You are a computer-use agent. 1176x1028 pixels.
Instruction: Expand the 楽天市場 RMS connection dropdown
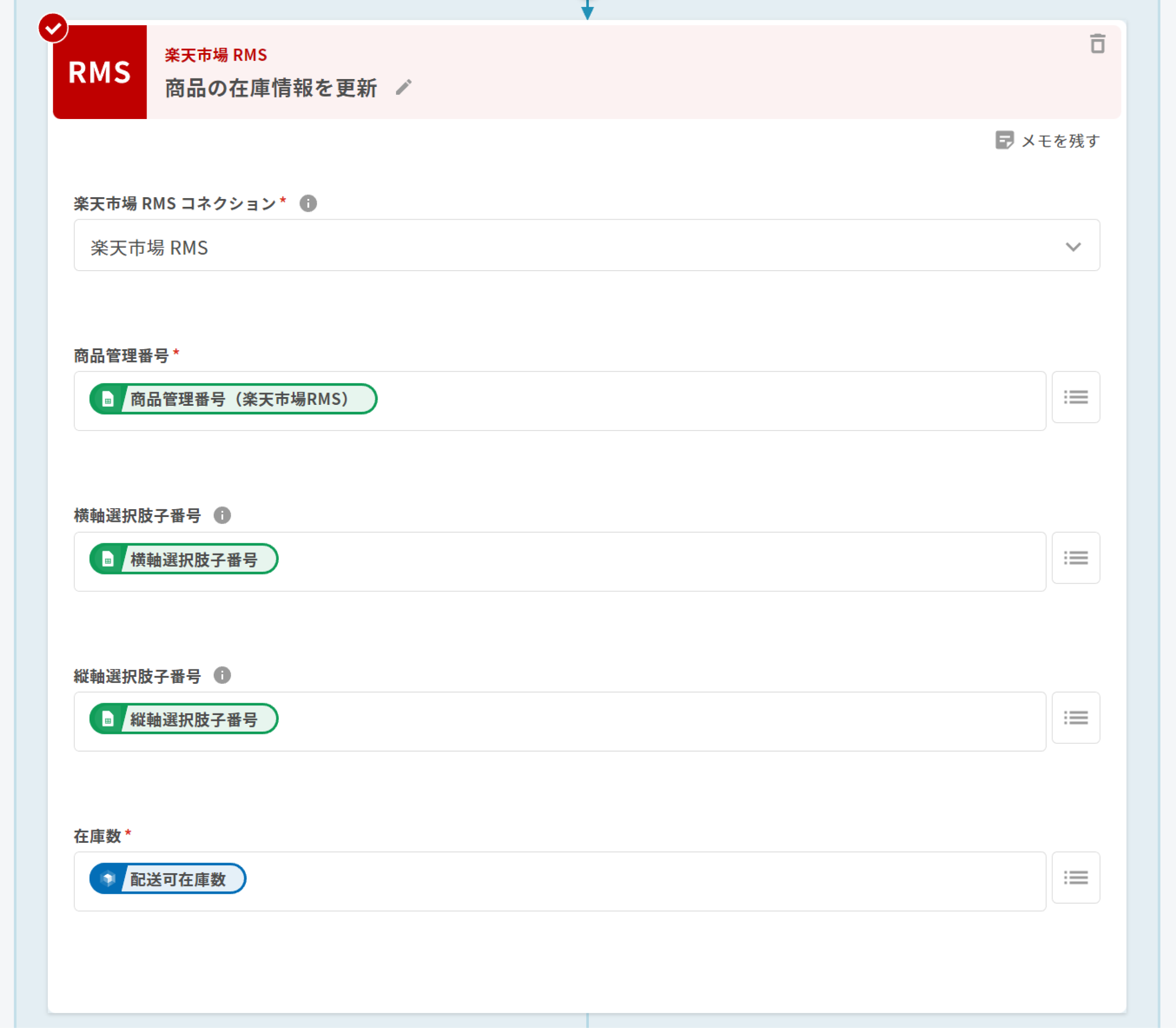pos(1073,247)
